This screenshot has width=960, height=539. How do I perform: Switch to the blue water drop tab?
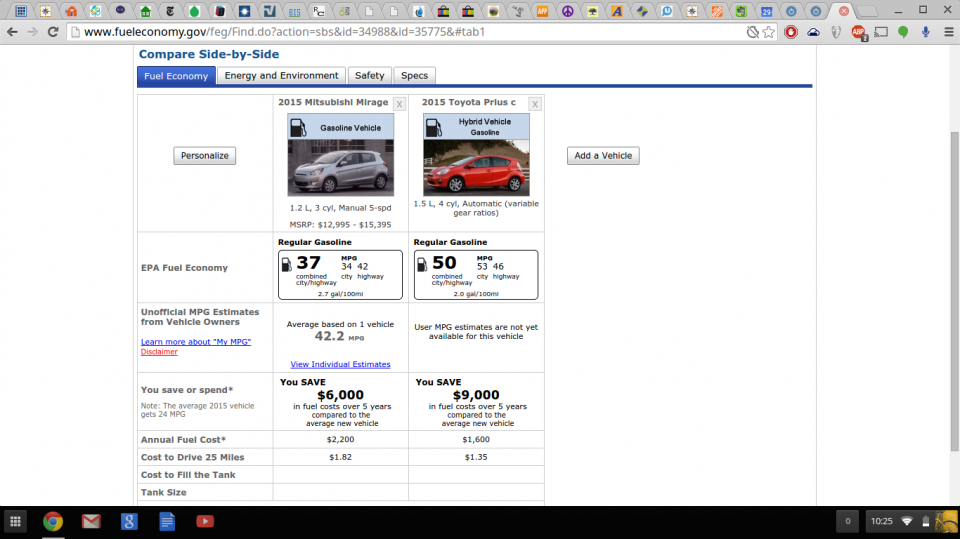click(419, 11)
